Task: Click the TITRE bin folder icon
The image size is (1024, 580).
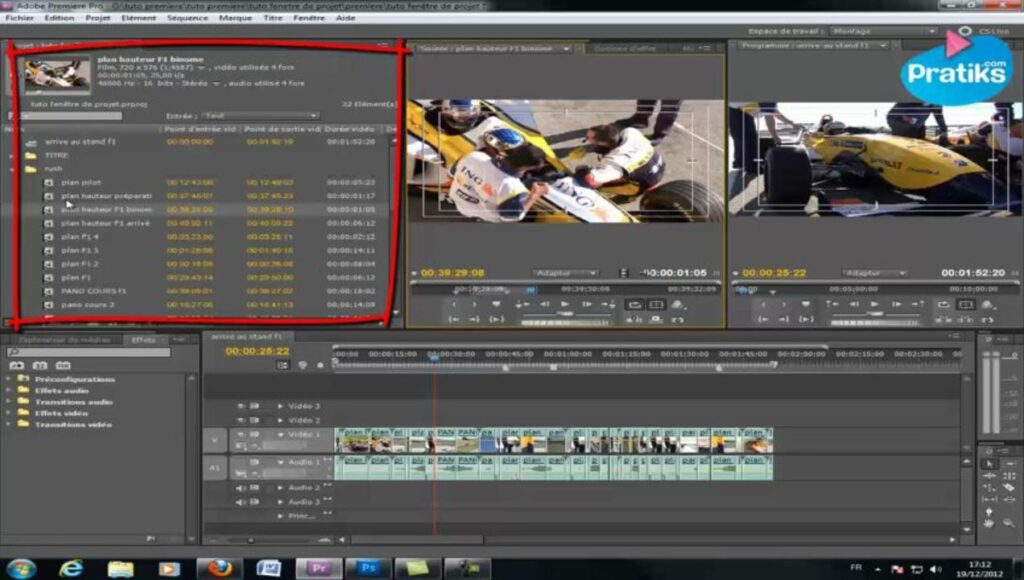Action: (x=31, y=155)
